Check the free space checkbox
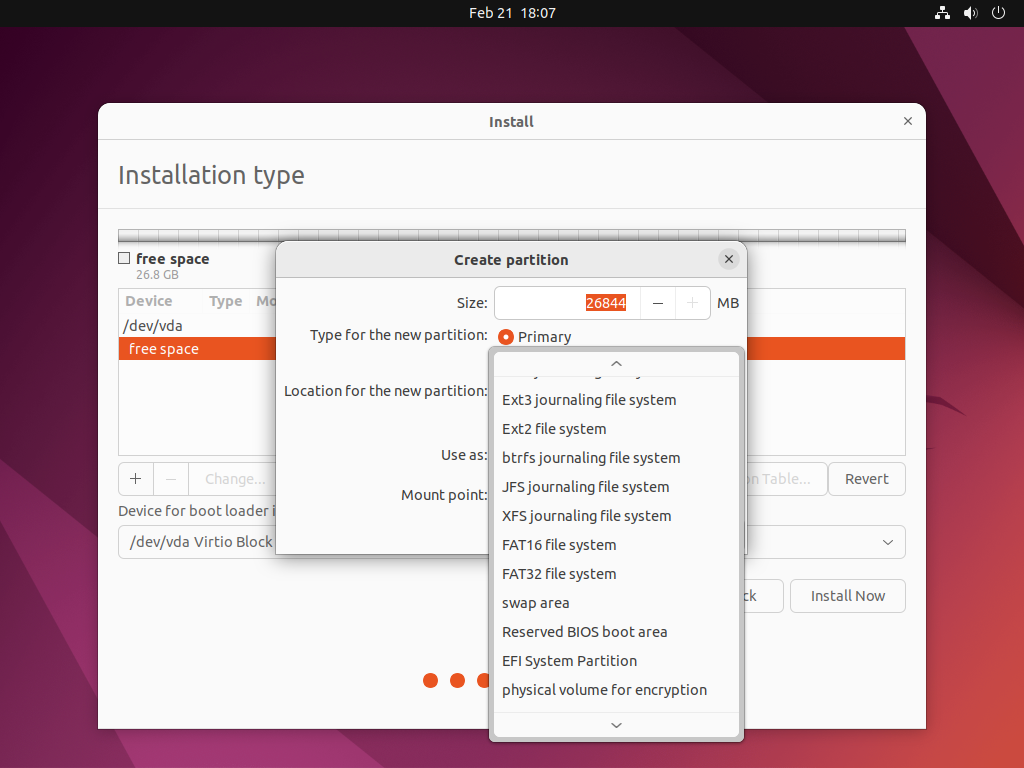 pyautogui.click(x=124, y=257)
